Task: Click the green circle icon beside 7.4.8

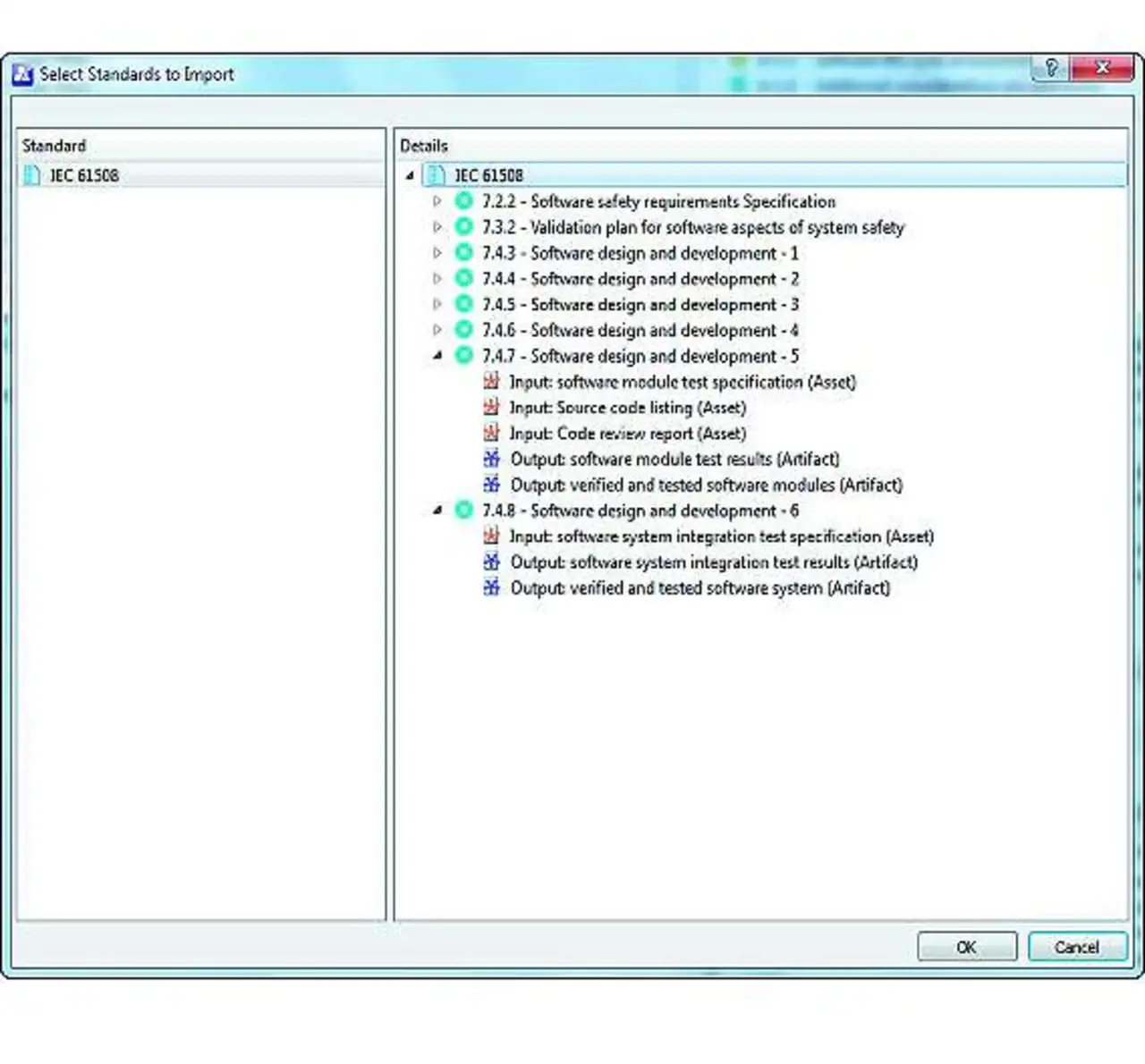Action: point(463,511)
